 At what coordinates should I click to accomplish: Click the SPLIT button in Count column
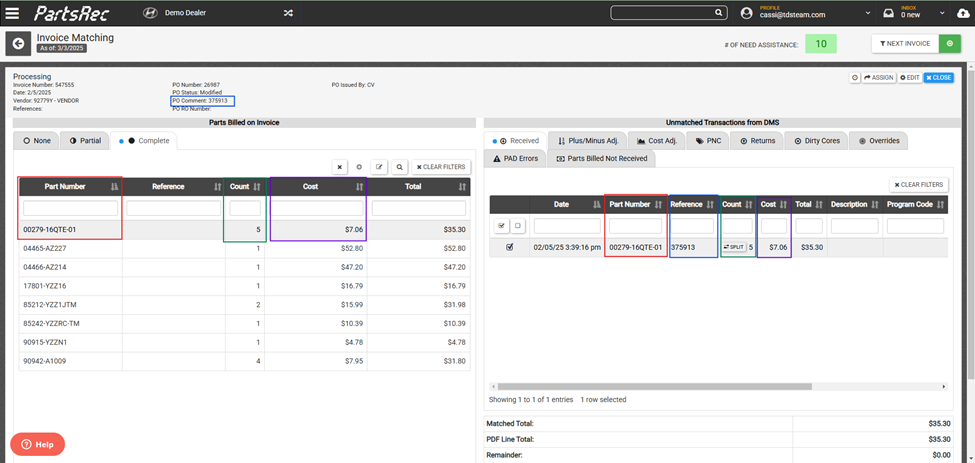point(734,247)
